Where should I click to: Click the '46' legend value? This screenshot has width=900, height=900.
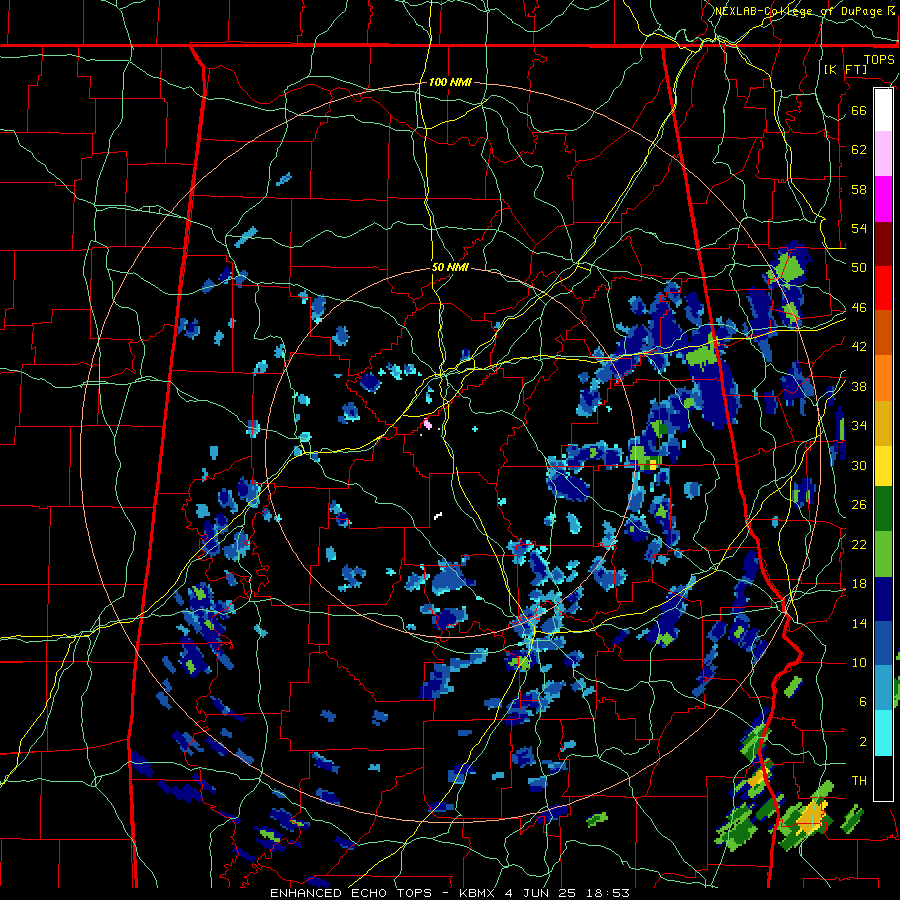click(859, 308)
